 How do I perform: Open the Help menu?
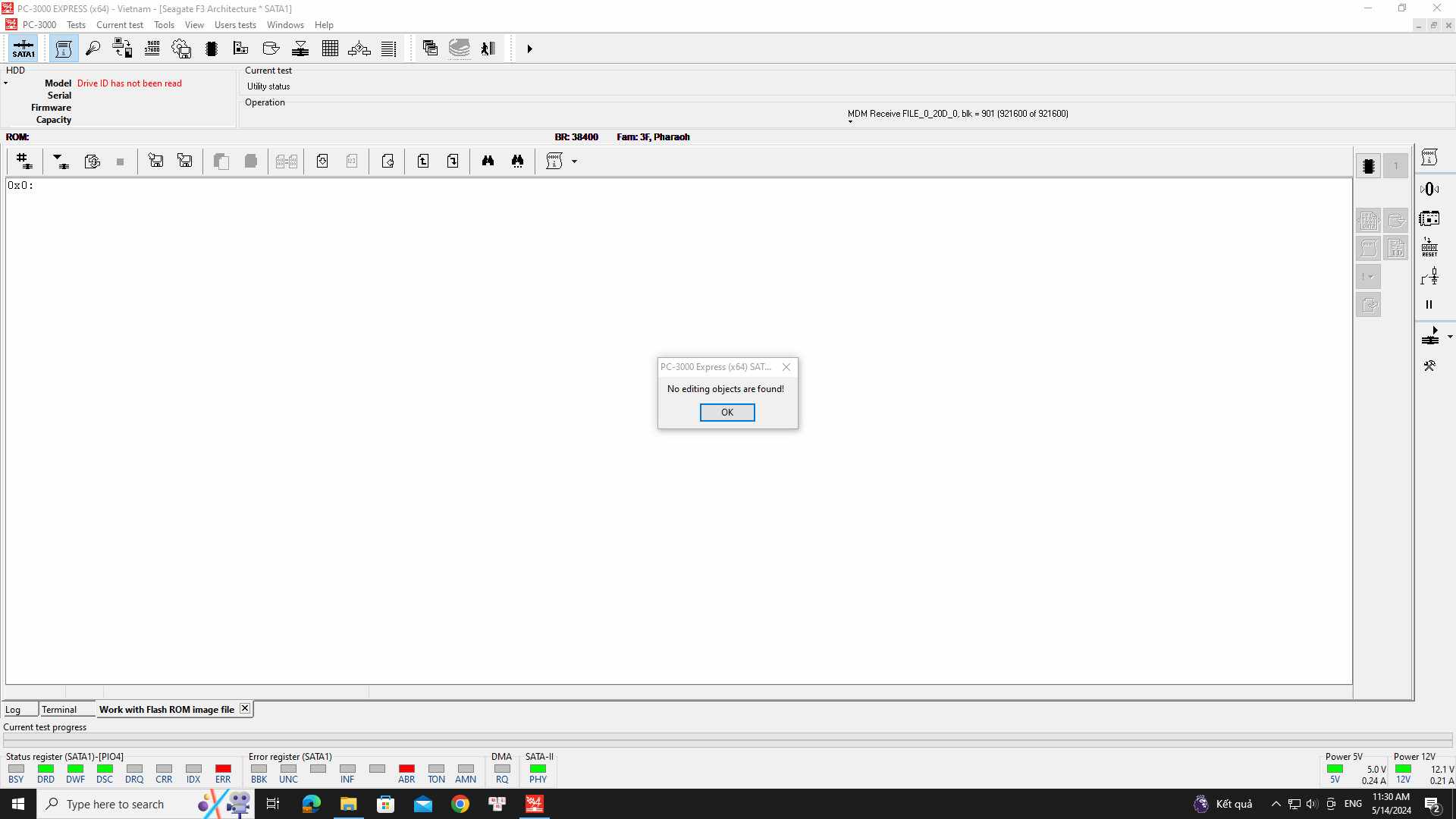coord(324,25)
